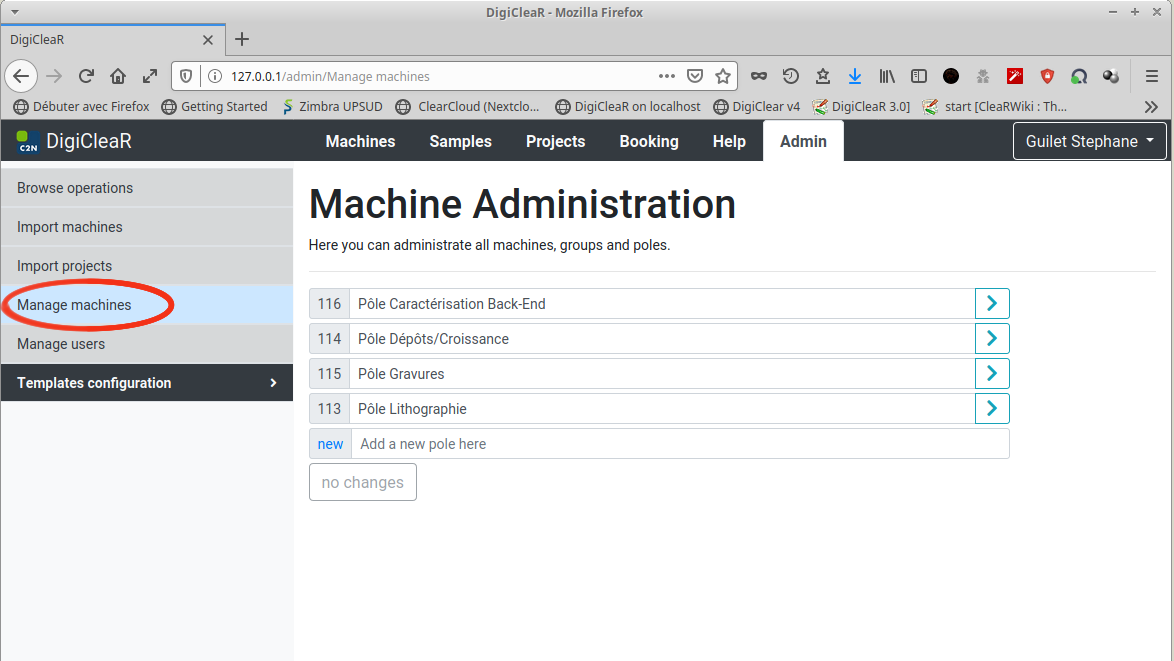Expand the Pôle Gravures entry
The image size is (1174, 661).
(992, 374)
